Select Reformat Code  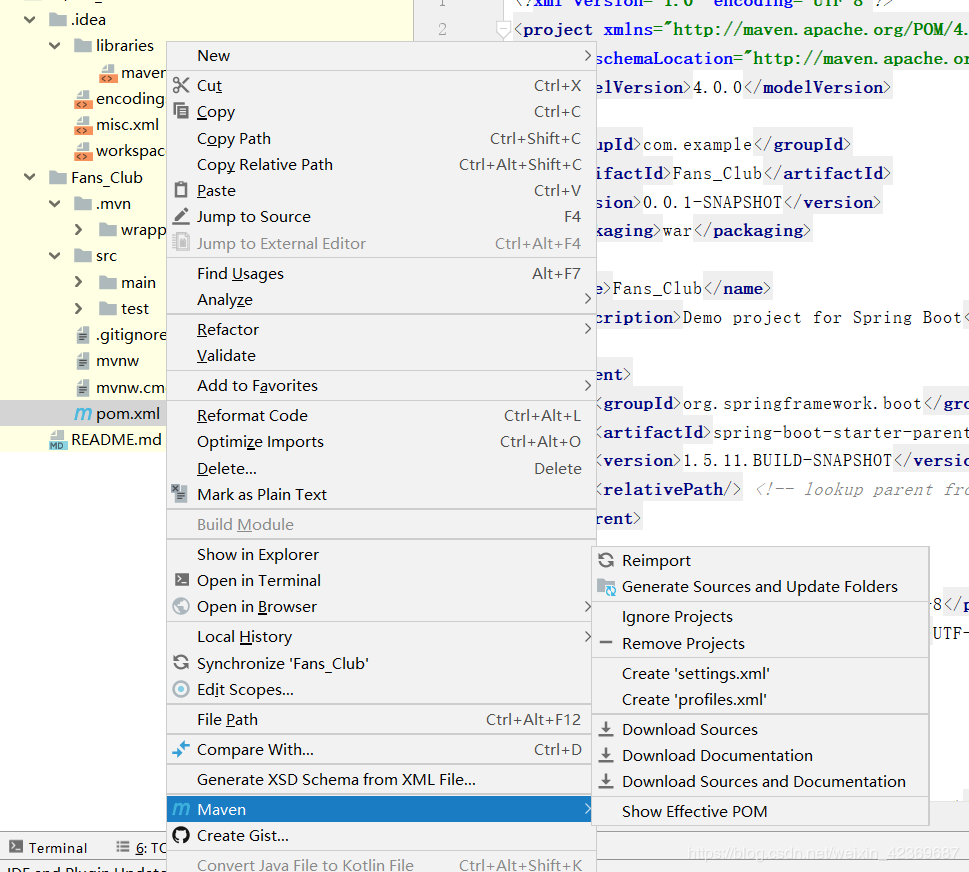point(381,415)
